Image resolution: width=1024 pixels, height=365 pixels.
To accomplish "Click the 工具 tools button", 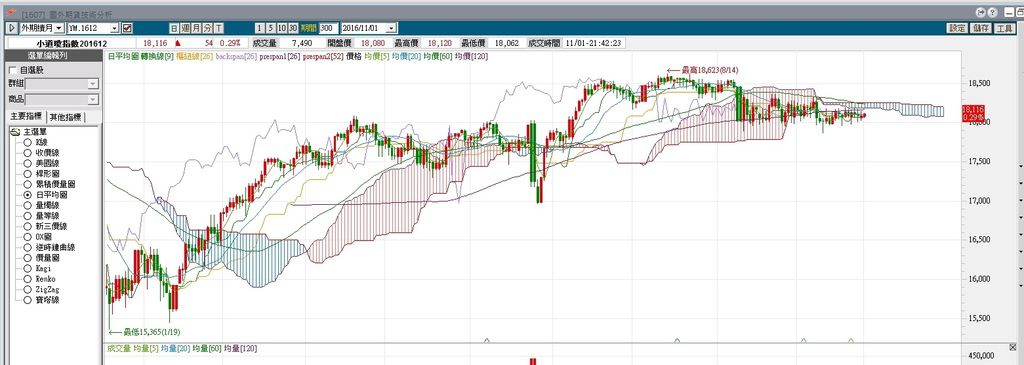I will 1003,28.
